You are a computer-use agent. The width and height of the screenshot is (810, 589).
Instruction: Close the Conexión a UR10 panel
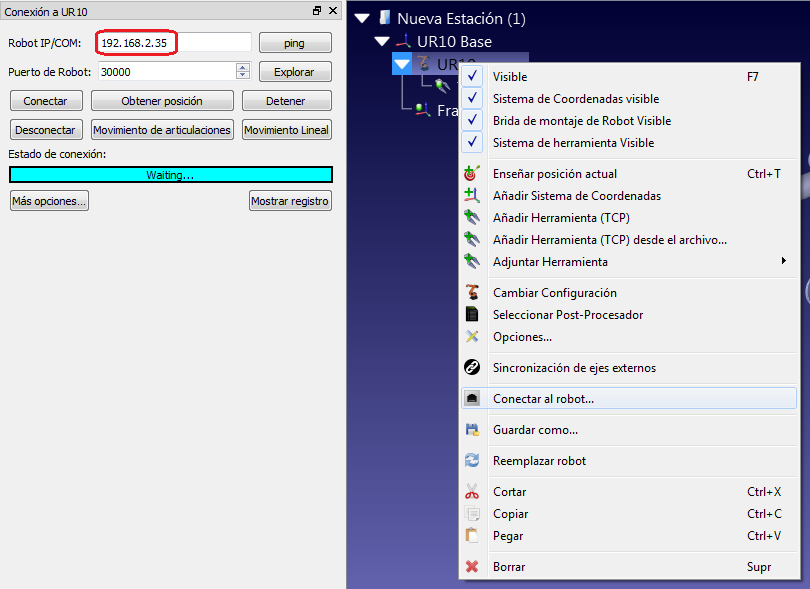coord(333,10)
